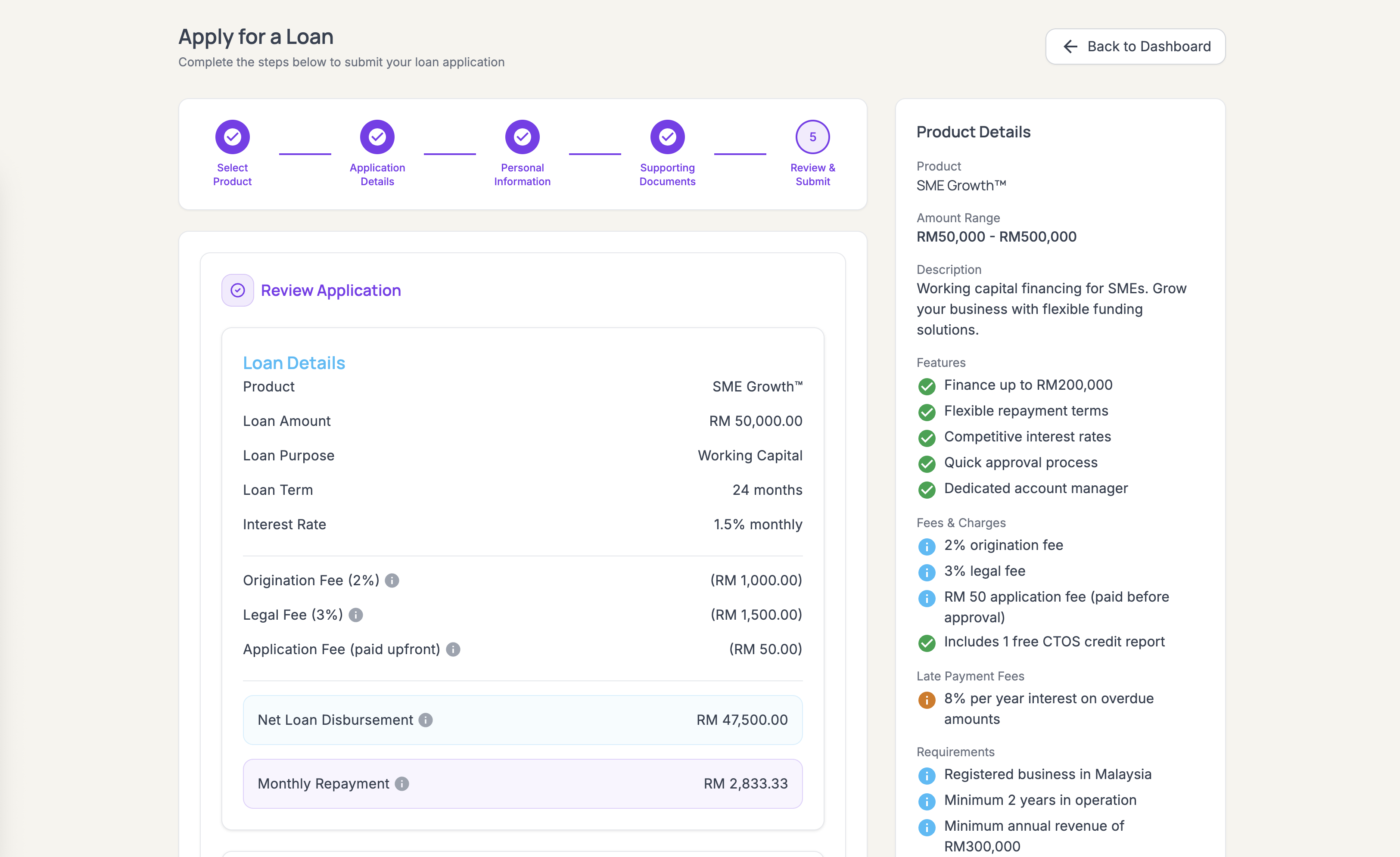Click the late payment orange info icon
Viewport: 1400px width, 857px height.
(x=927, y=700)
